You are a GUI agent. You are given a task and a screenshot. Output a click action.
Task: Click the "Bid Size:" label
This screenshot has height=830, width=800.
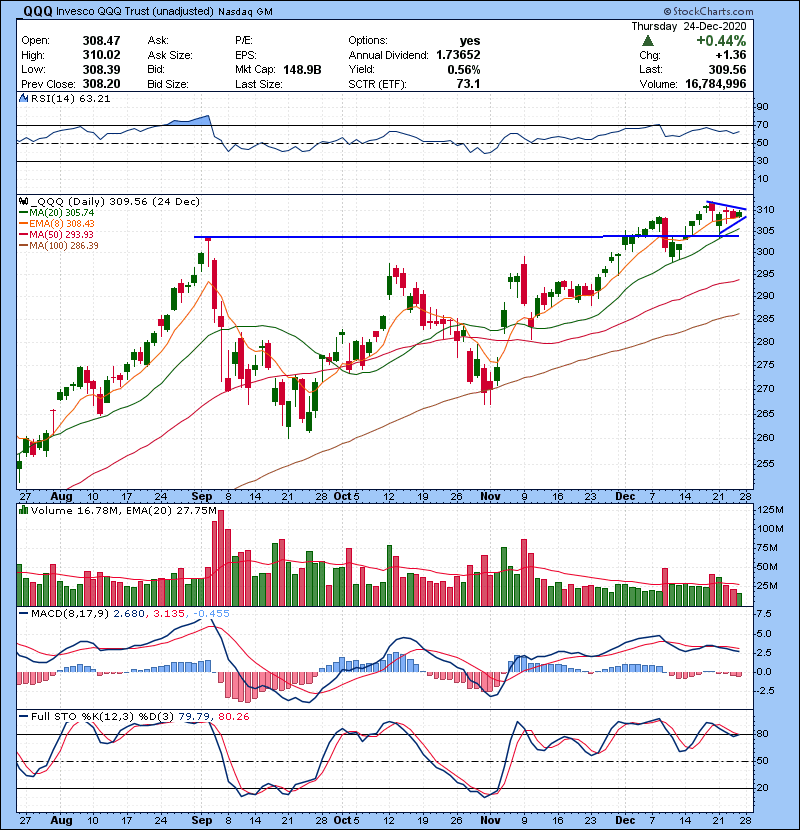coord(168,84)
